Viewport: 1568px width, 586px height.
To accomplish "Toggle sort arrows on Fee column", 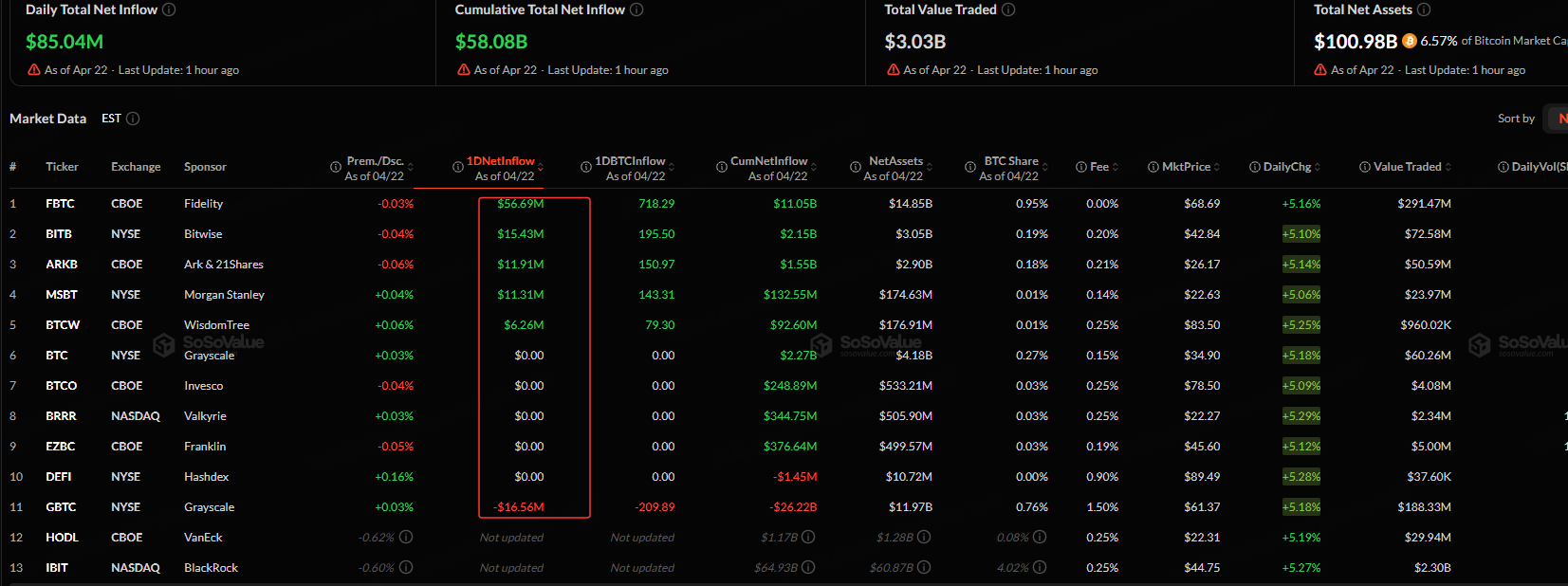I will point(1116,167).
